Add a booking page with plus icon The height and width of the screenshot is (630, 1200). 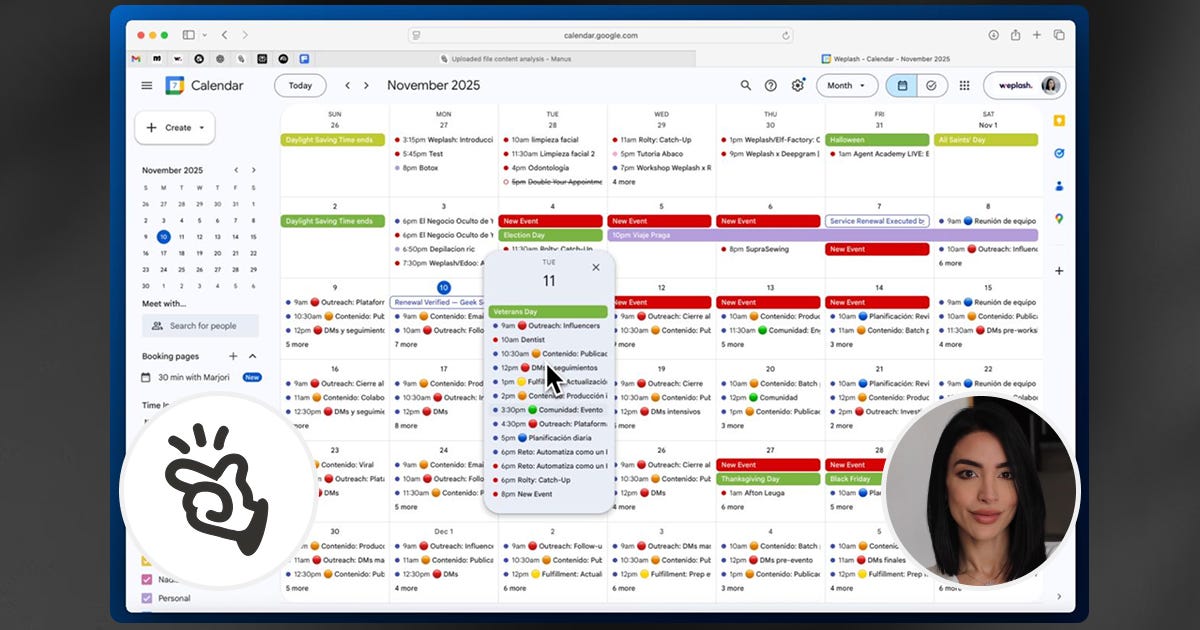point(233,356)
